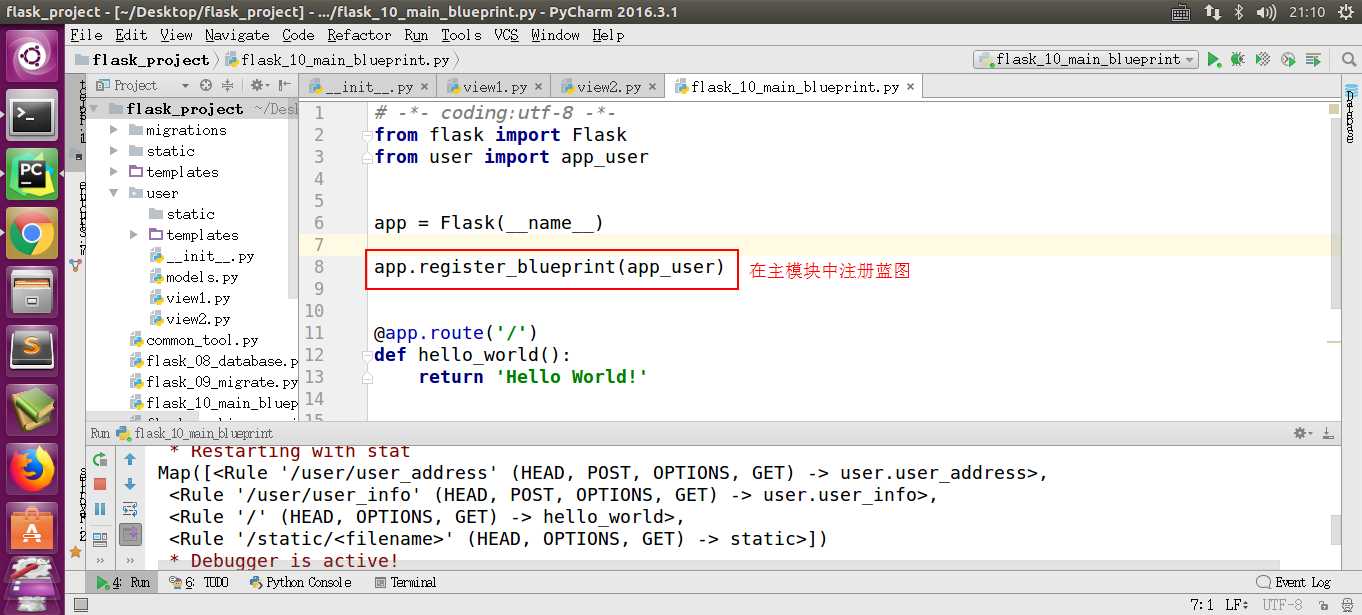Open the VCS menu
This screenshot has width=1362, height=615.
pos(506,35)
